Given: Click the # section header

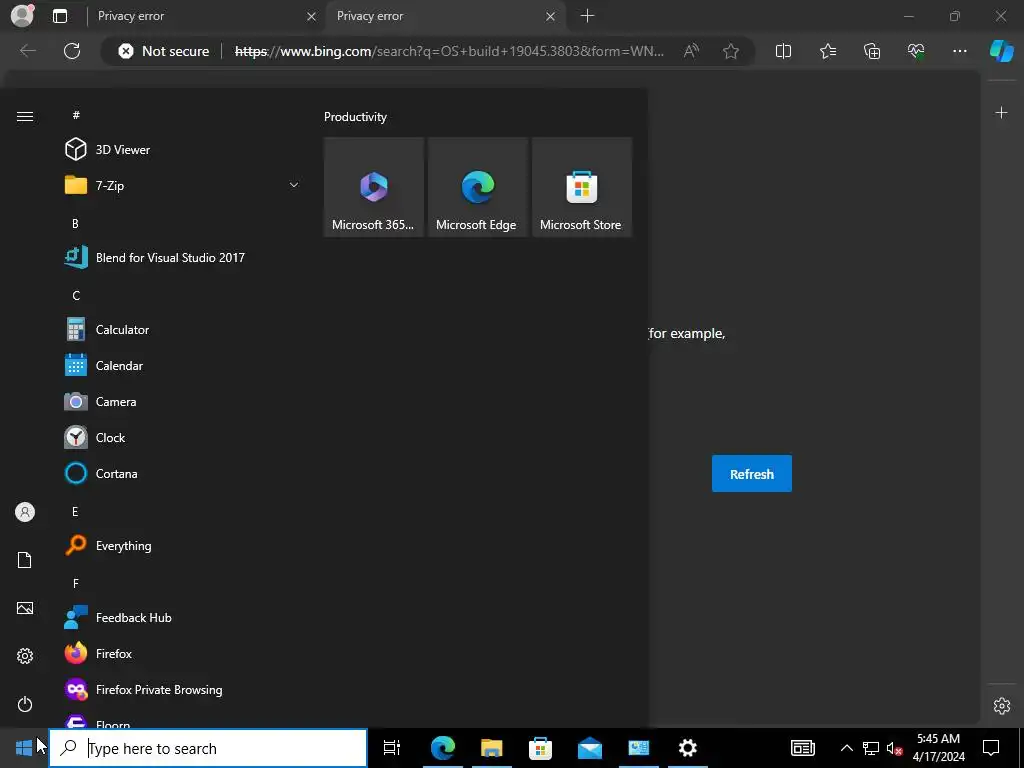Looking at the screenshot, I should 76,115.
